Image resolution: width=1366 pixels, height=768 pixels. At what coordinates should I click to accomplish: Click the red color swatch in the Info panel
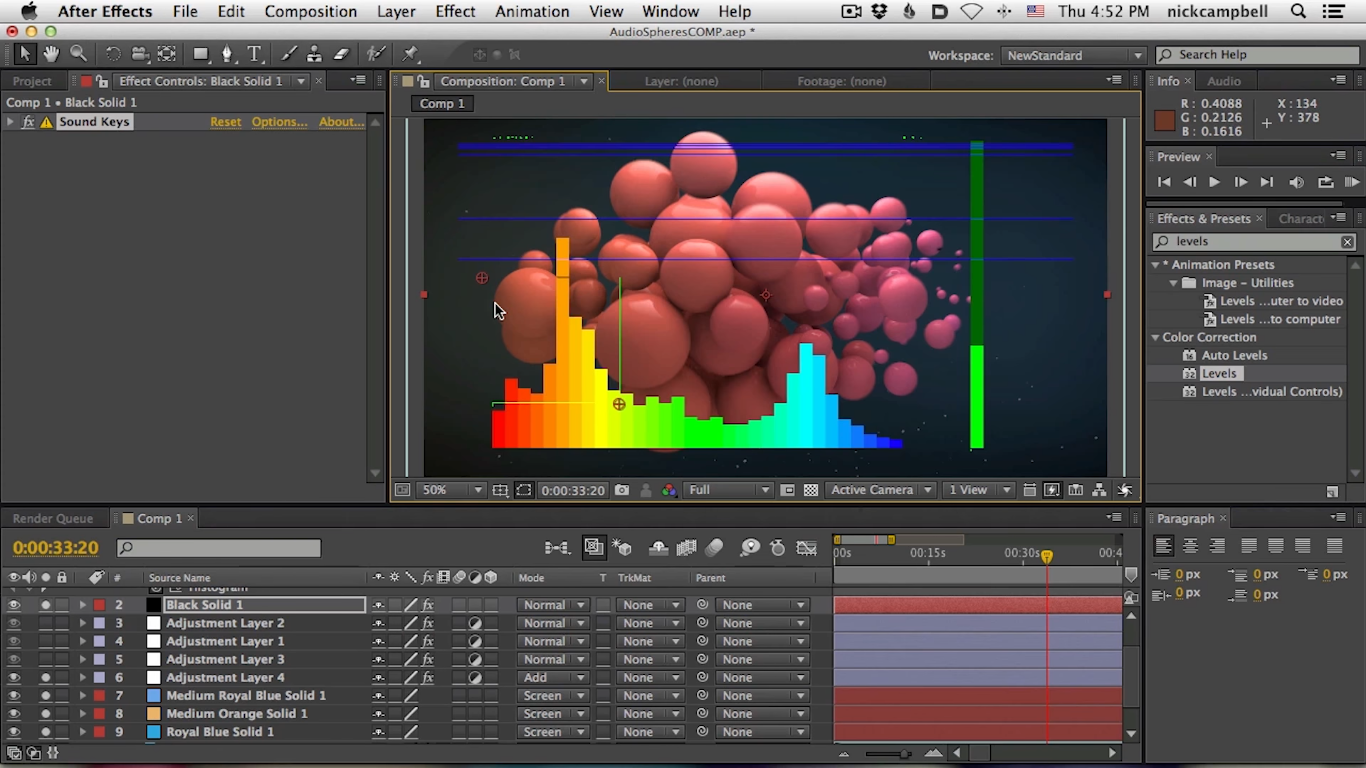tap(1164, 118)
